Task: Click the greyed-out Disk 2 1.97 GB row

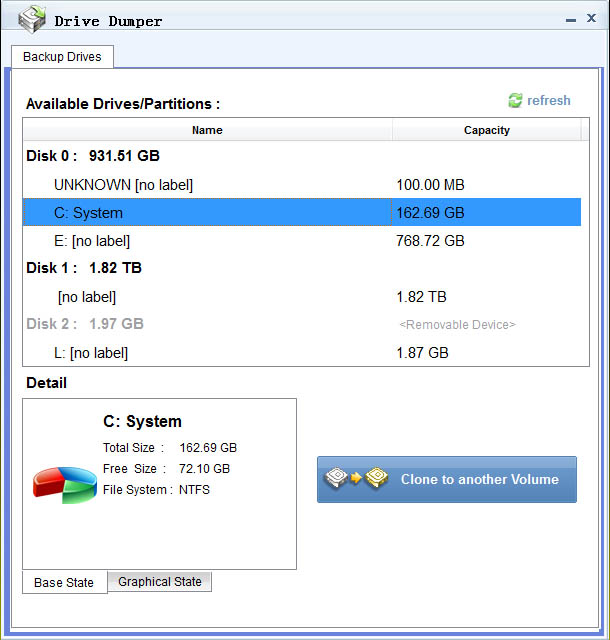Action: click(x=85, y=324)
